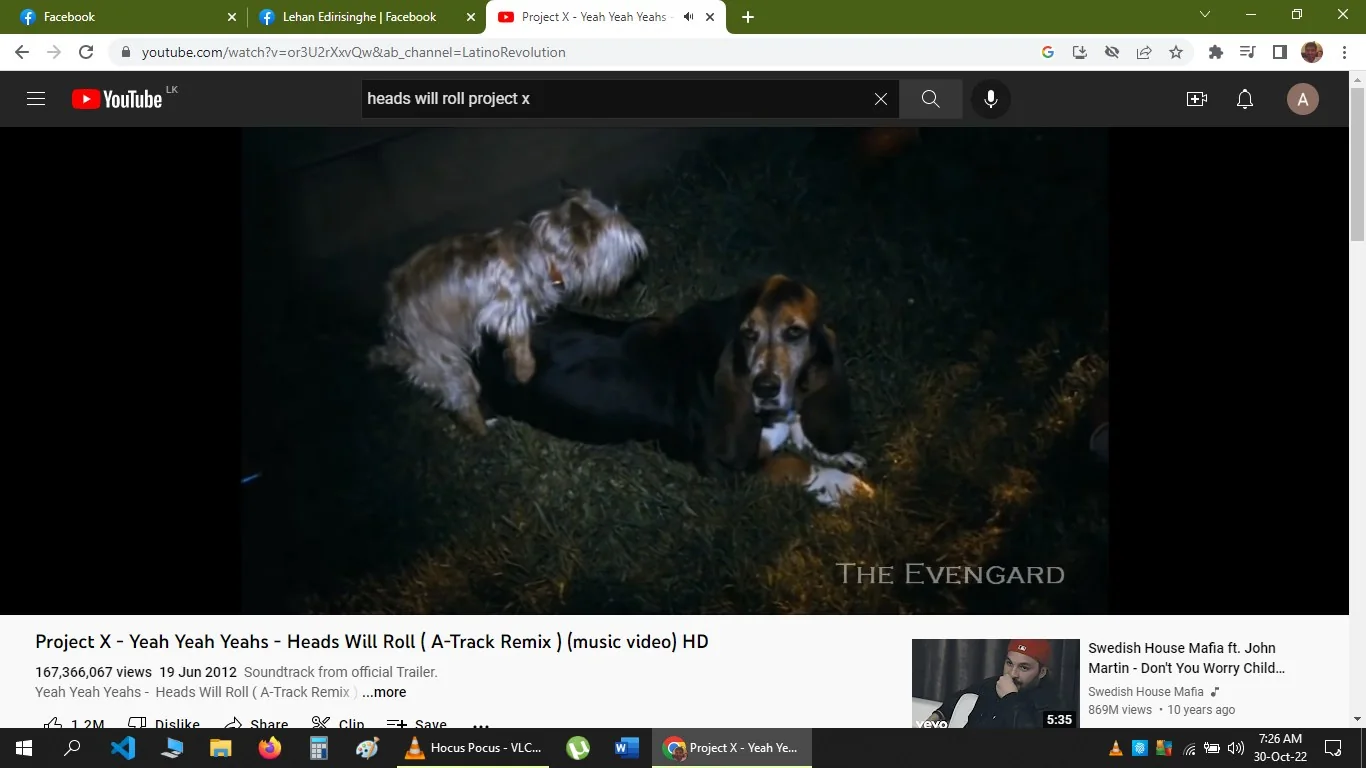Share this page from the address bar
Screen dimensions: 1366x768
[x=1144, y=52]
